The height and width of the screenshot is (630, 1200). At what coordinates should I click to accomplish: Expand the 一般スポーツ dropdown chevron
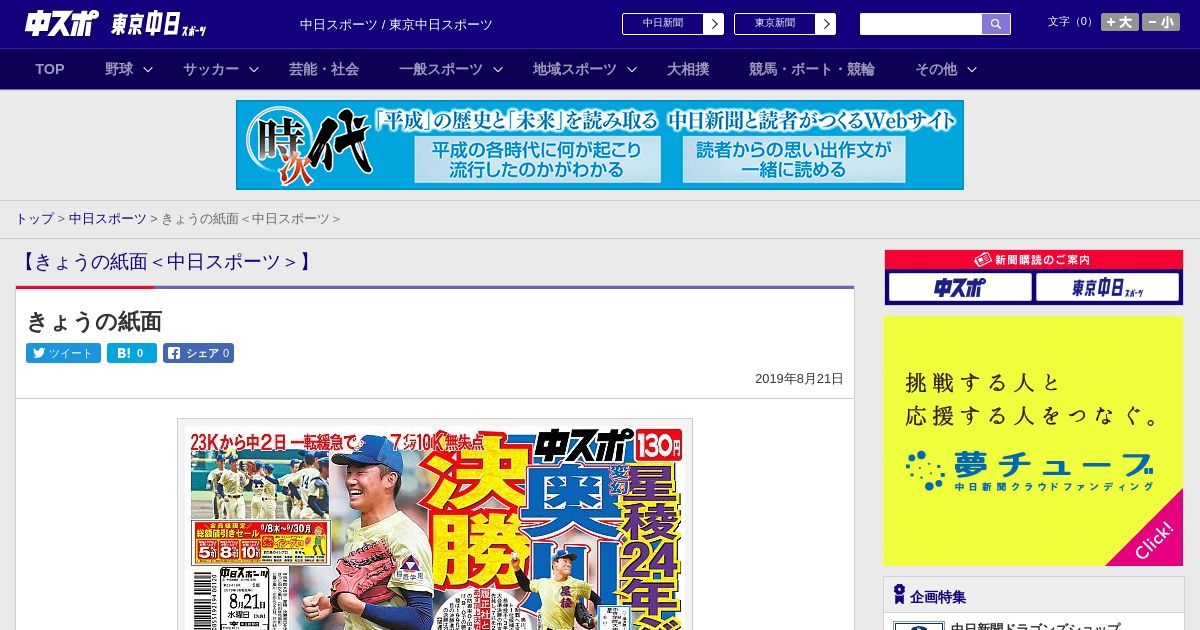[x=498, y=70]
